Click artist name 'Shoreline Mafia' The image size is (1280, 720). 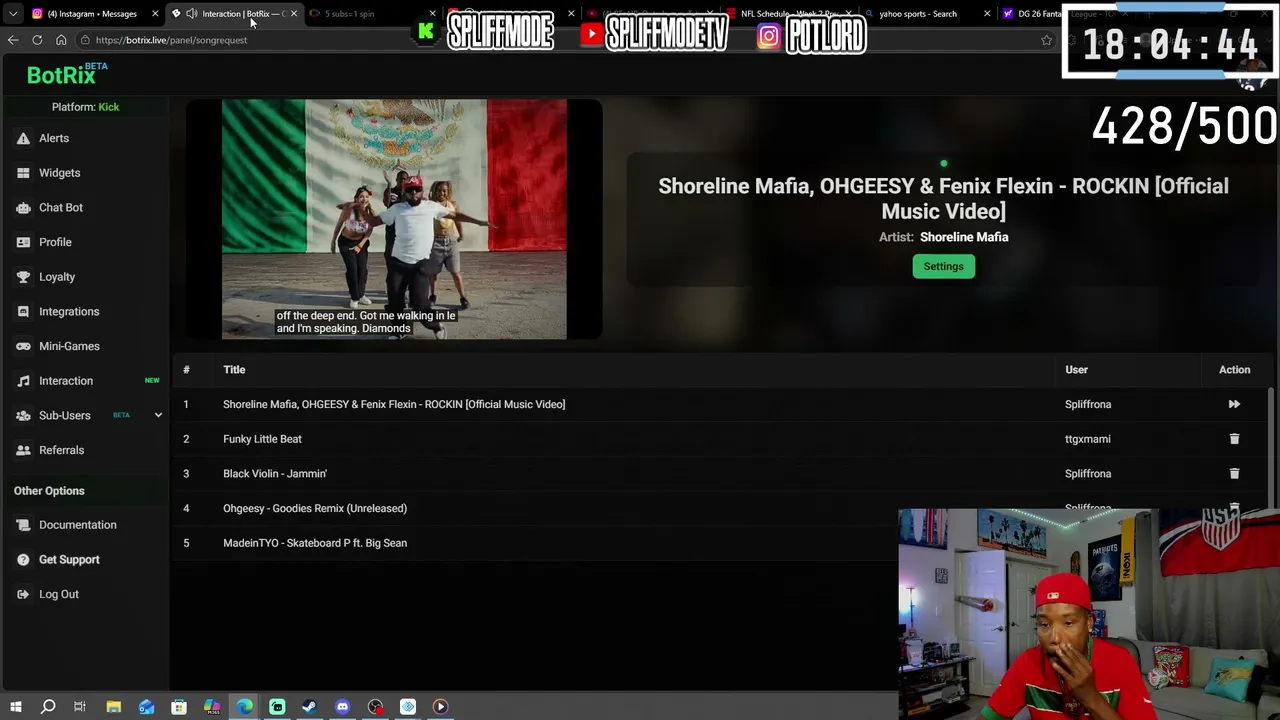(x=964, y=237)
